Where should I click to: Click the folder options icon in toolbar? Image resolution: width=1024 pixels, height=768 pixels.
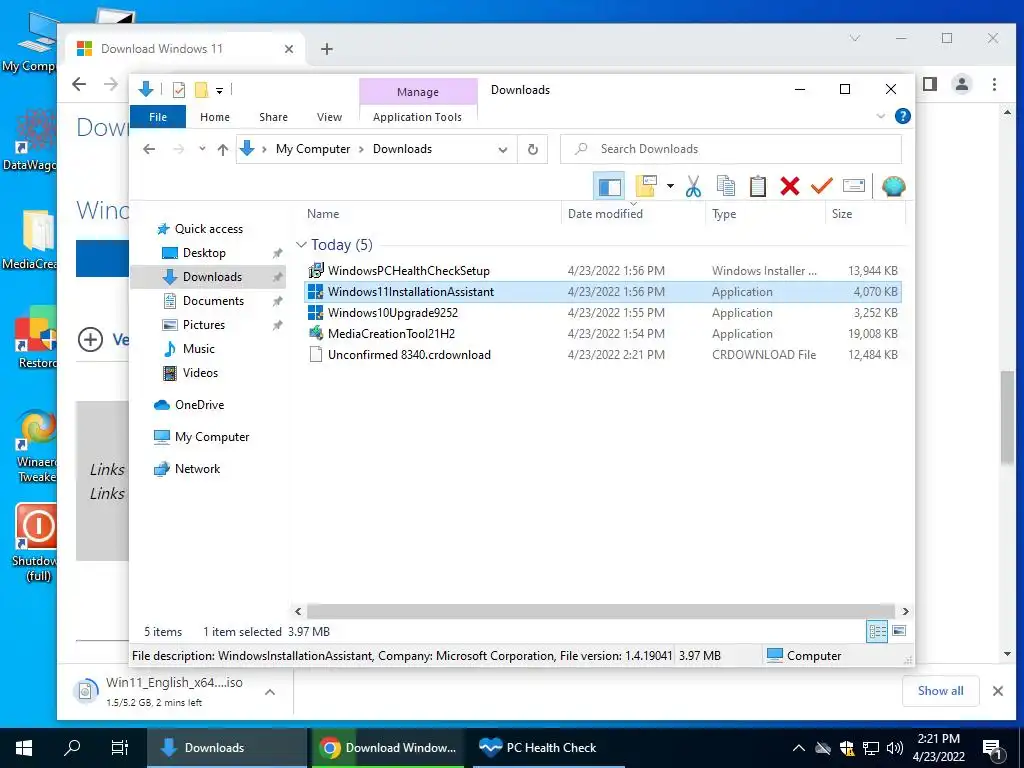646,187
